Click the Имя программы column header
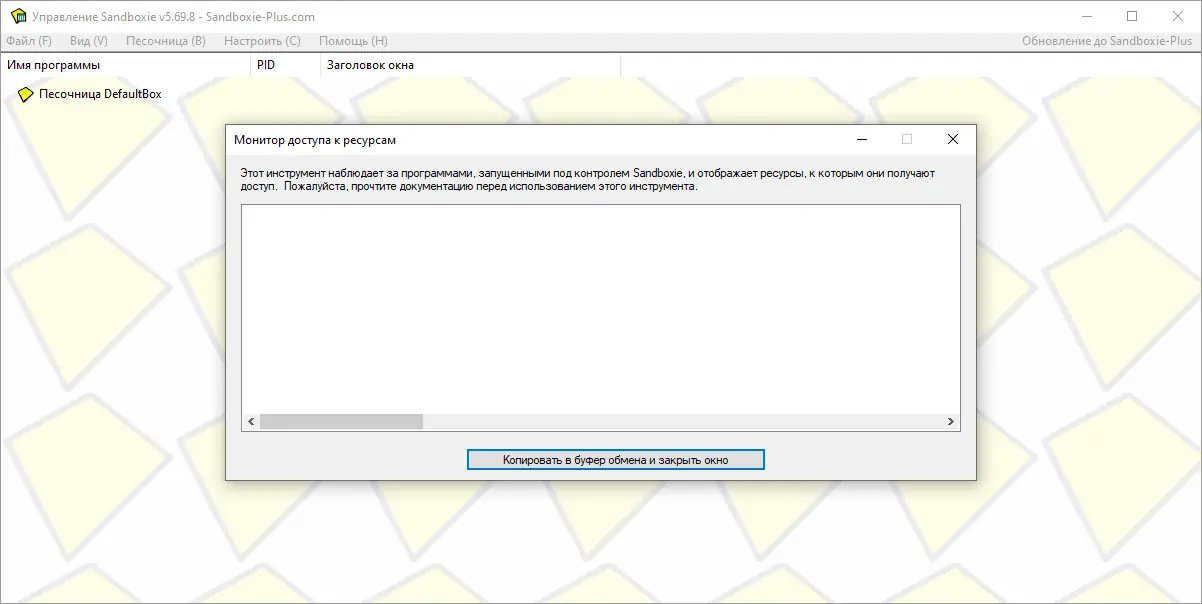The image size is (1202, 604). 125,65
